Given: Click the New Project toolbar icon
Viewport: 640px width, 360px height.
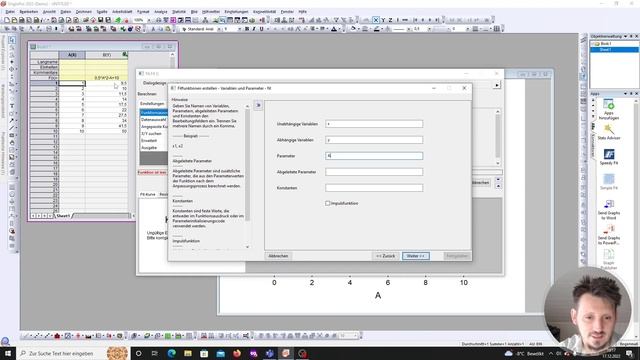Looking at the screenshot, I should point(7,20).
